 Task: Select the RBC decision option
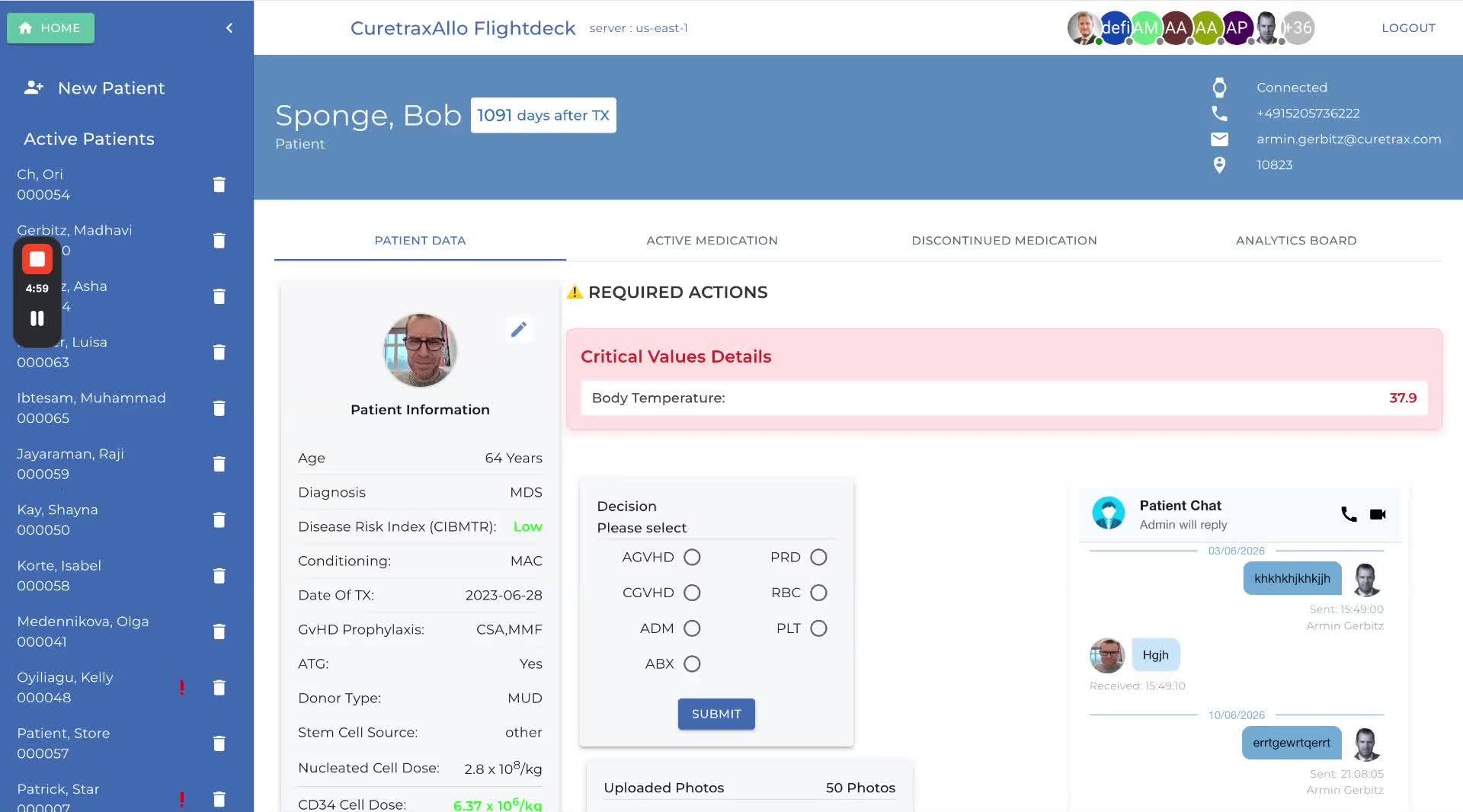[818, 593]
